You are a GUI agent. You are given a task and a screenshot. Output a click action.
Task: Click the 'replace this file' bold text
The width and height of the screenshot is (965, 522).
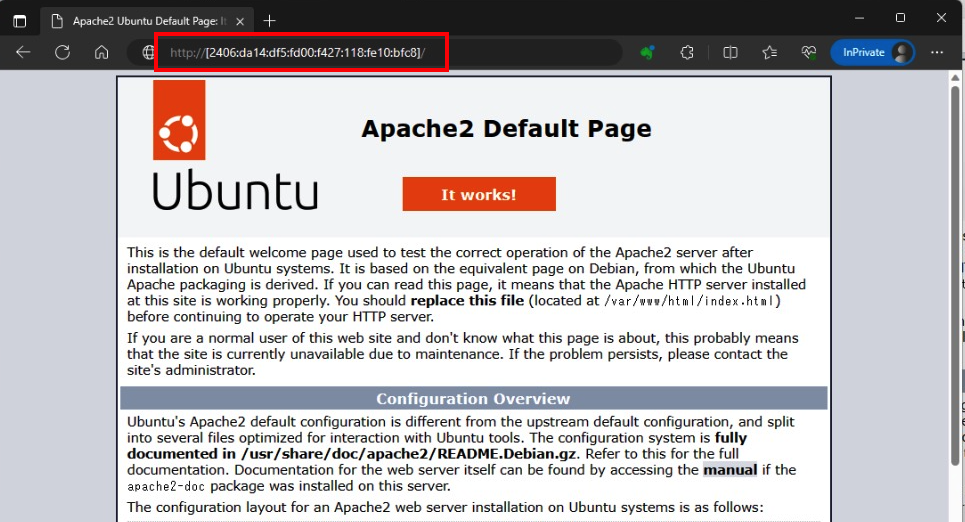coord(467,300)
